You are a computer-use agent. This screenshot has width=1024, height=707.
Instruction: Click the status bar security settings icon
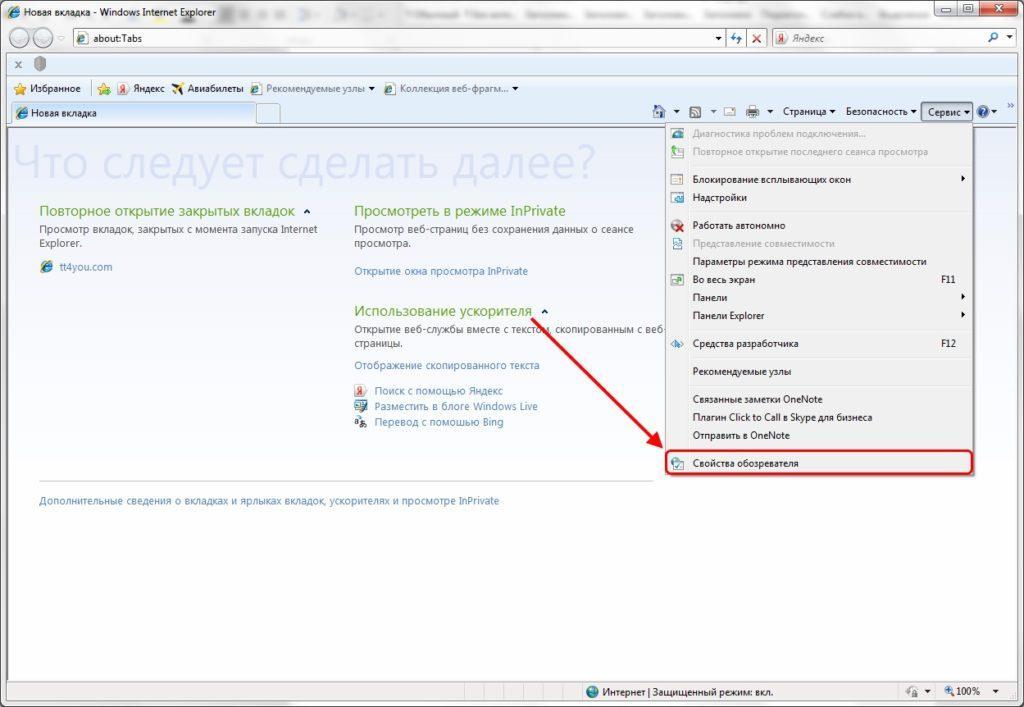click(x=912, y=691)
